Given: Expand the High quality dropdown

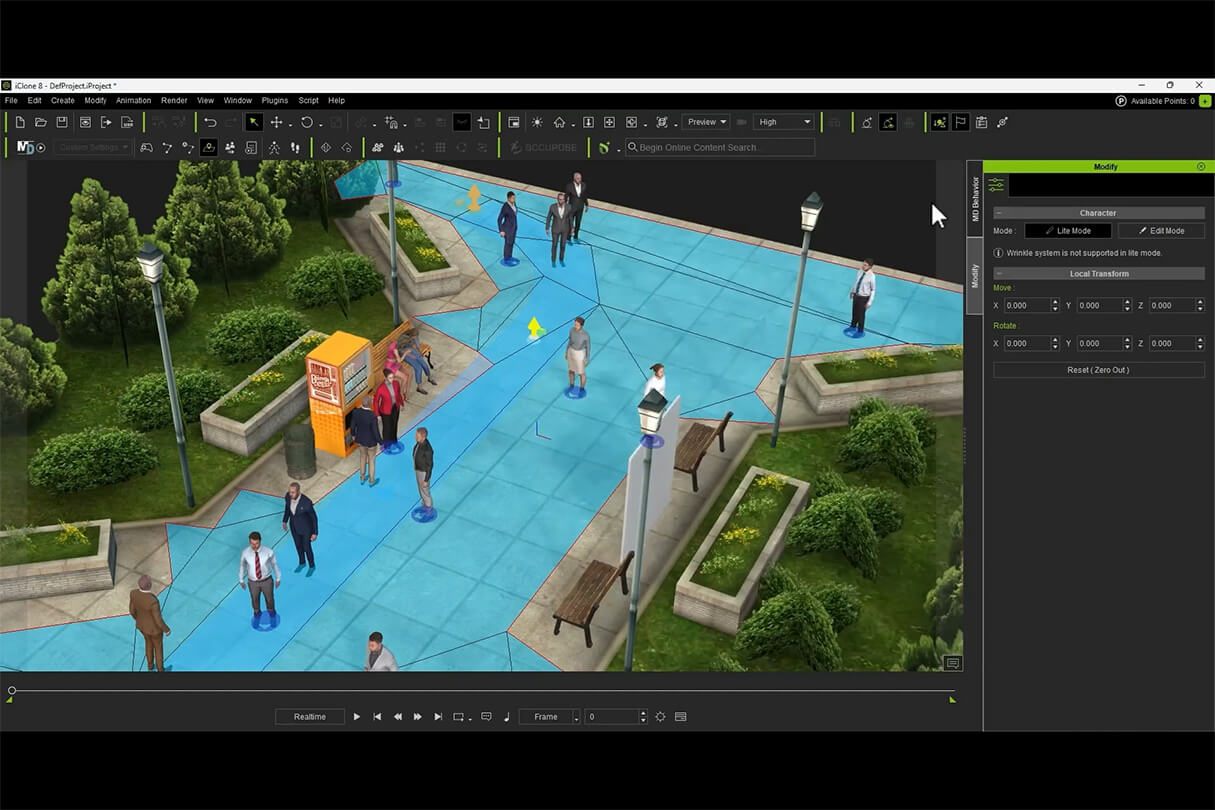Looking at the screenshot, I should click(x=785, y=122).
